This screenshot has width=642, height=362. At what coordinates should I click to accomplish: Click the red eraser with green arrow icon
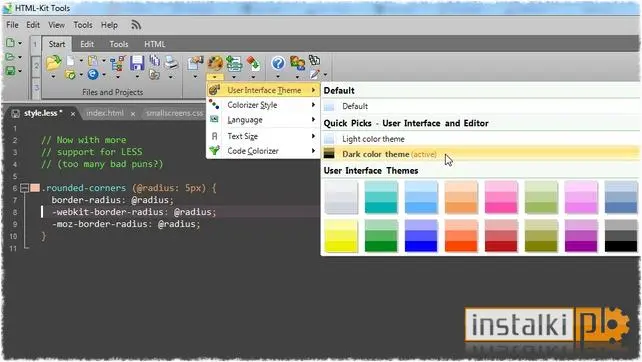[x=253, y=63]
